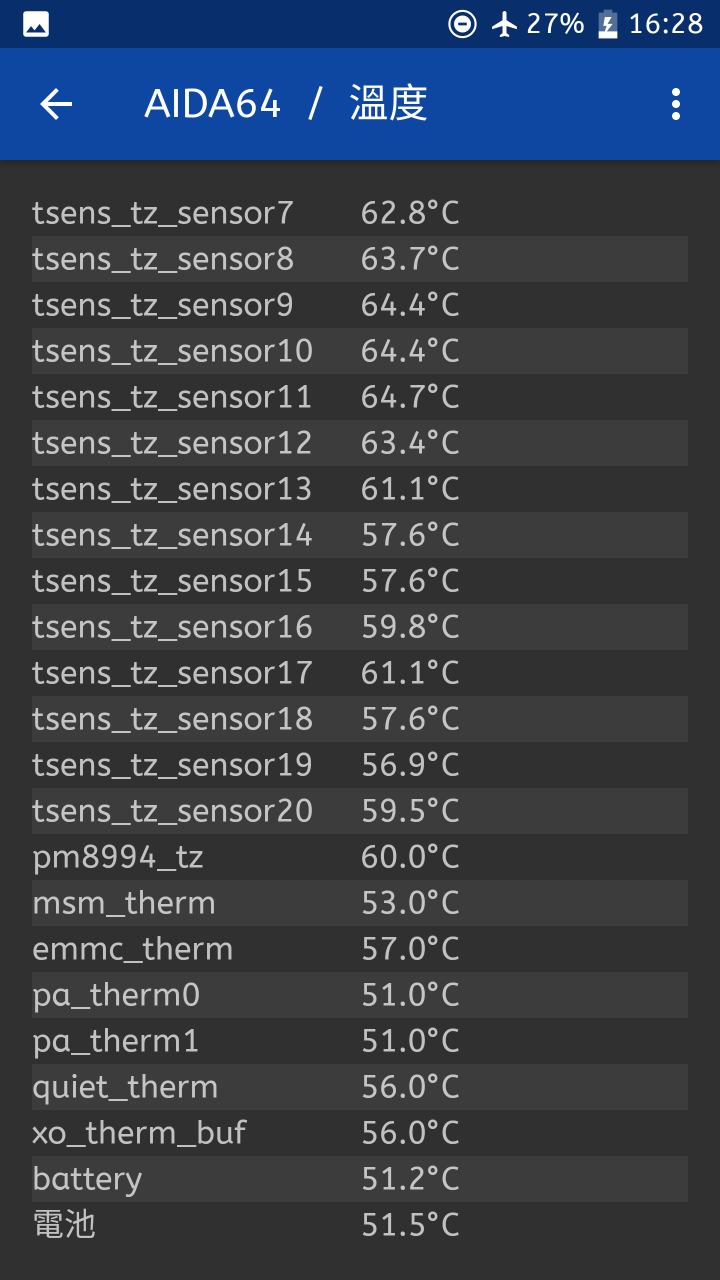Select the tsens_tz_sensor11 row
This screenshot has width=720, height=1280.
[360, 397]
